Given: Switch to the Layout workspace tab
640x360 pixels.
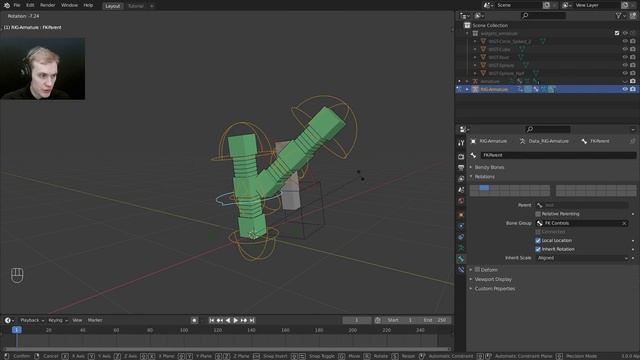Looking at the screenshot, I should (113, 6).
